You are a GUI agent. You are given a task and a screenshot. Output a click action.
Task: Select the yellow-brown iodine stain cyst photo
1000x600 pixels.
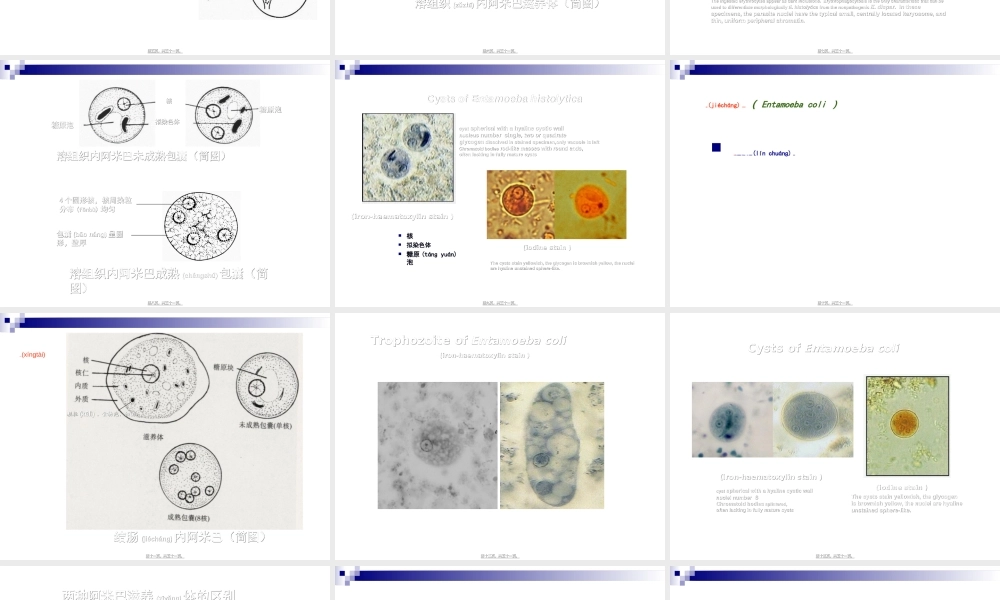pos(521,204)
